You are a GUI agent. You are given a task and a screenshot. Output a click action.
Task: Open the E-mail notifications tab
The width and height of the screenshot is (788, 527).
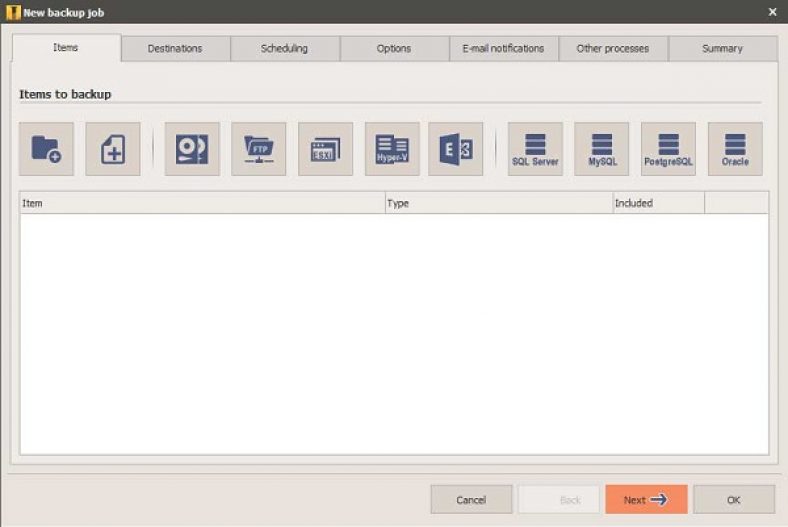[x=504, y=49]
